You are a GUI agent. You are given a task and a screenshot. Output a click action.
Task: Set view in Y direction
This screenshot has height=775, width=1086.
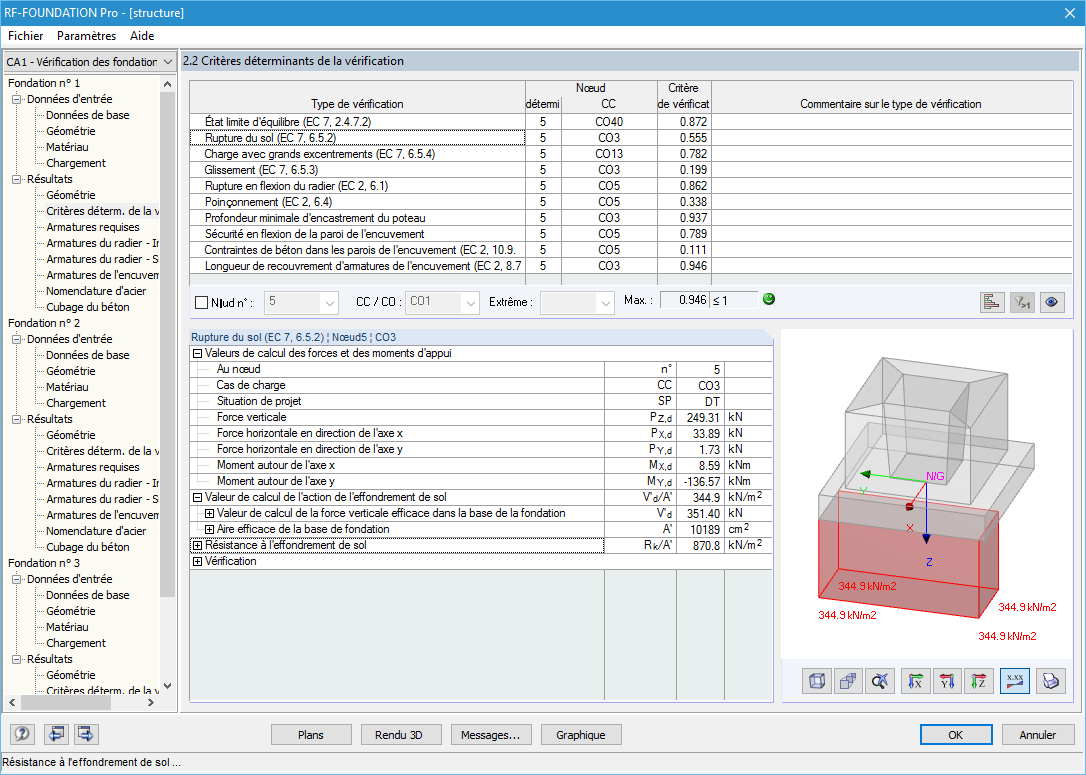pos(947,681)
